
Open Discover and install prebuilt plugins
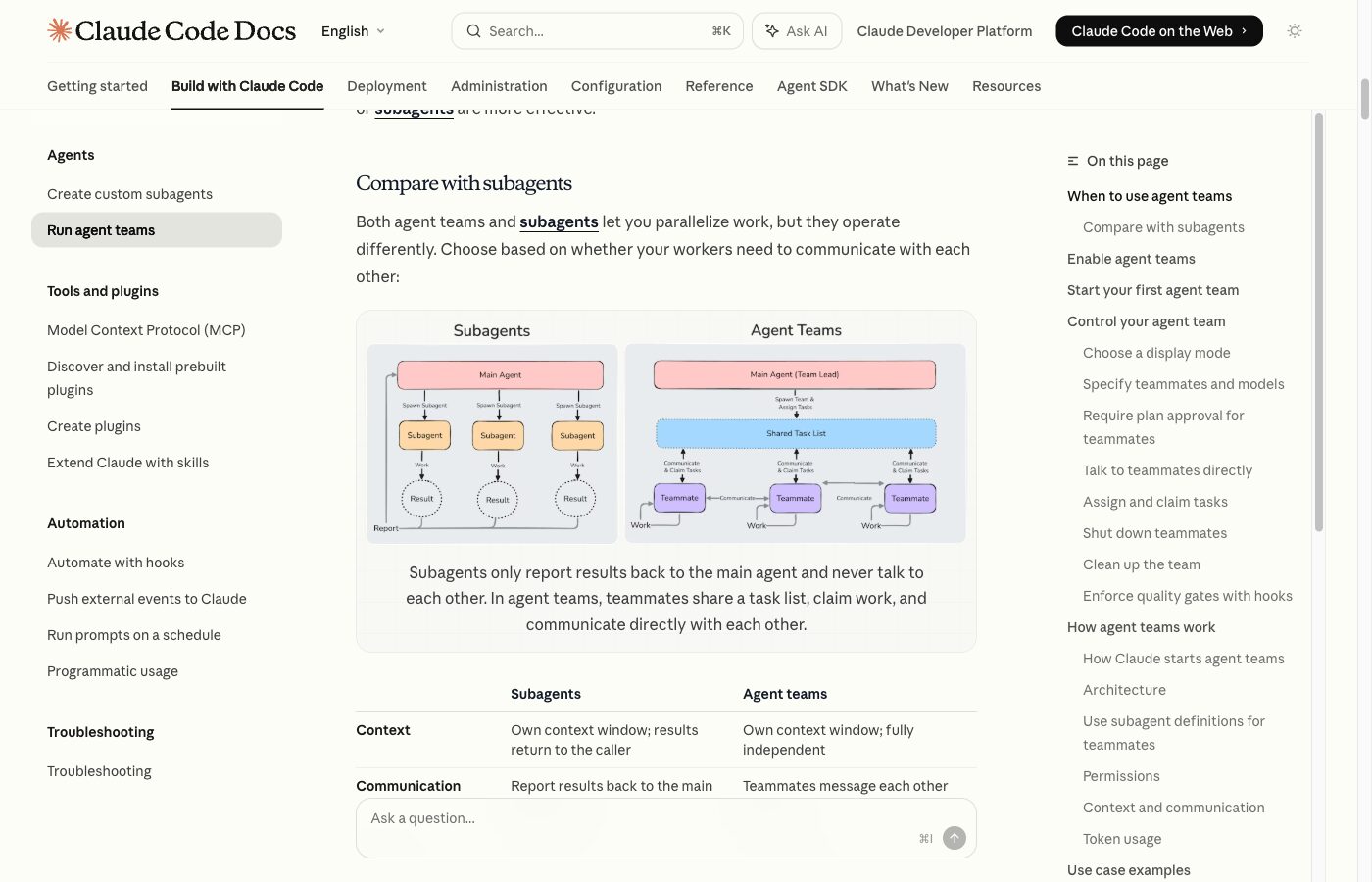pos(136,378)
